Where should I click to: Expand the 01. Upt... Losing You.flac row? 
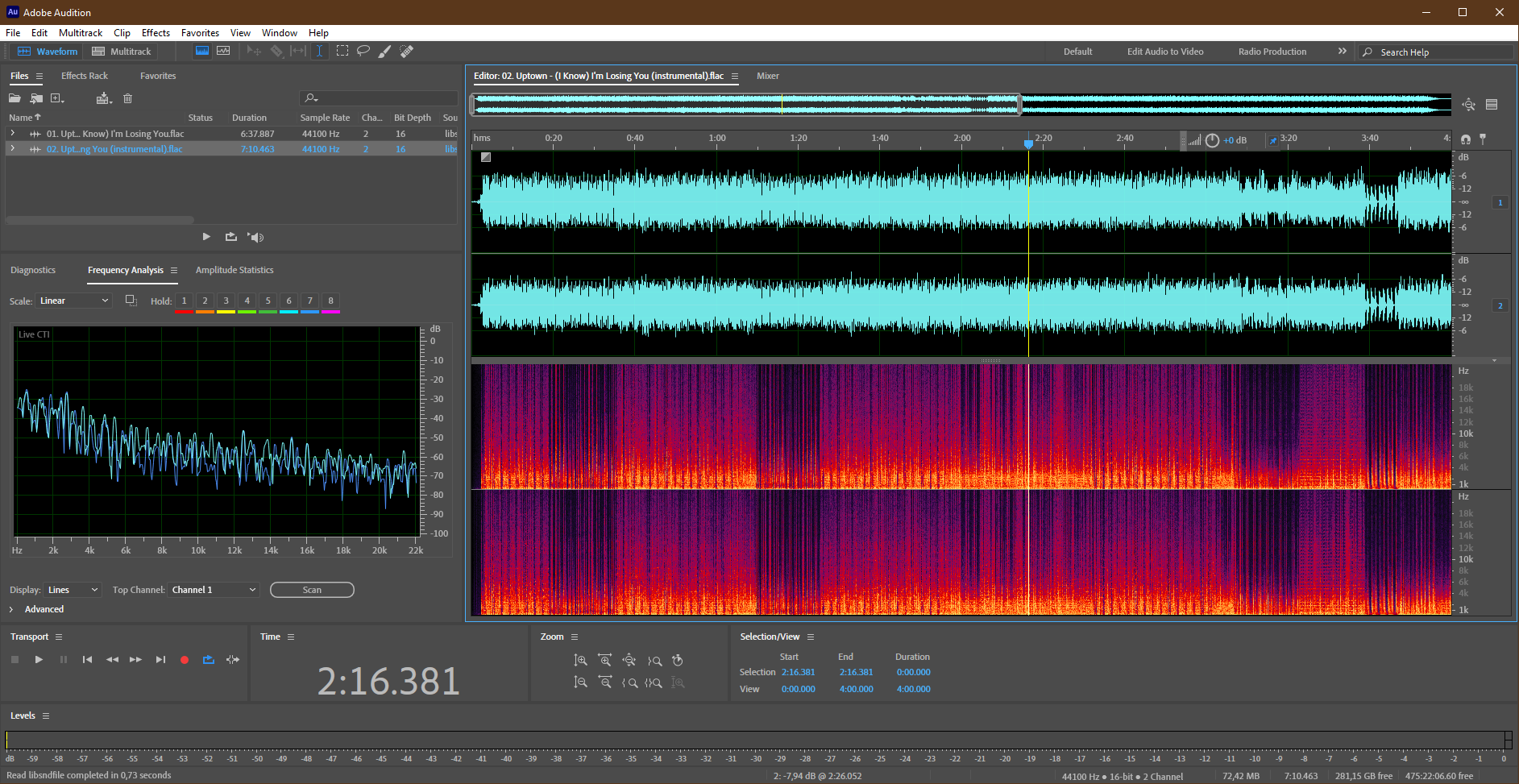[12, 133]
